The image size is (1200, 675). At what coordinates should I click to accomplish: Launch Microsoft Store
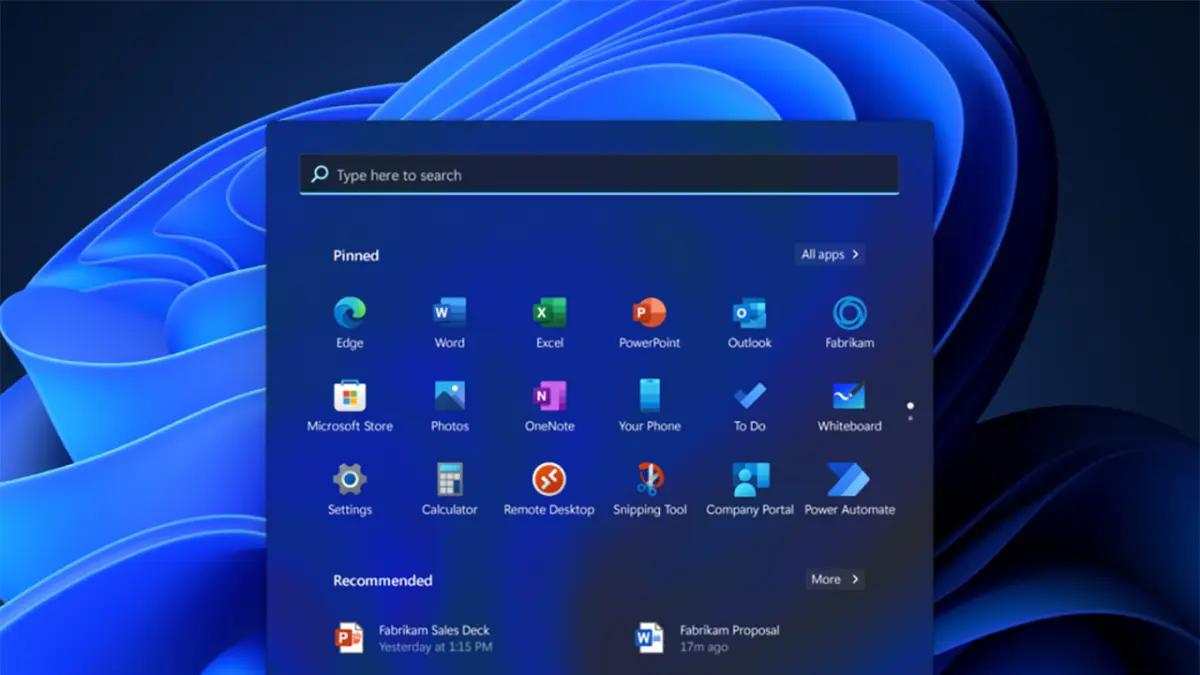coord(349,397)
